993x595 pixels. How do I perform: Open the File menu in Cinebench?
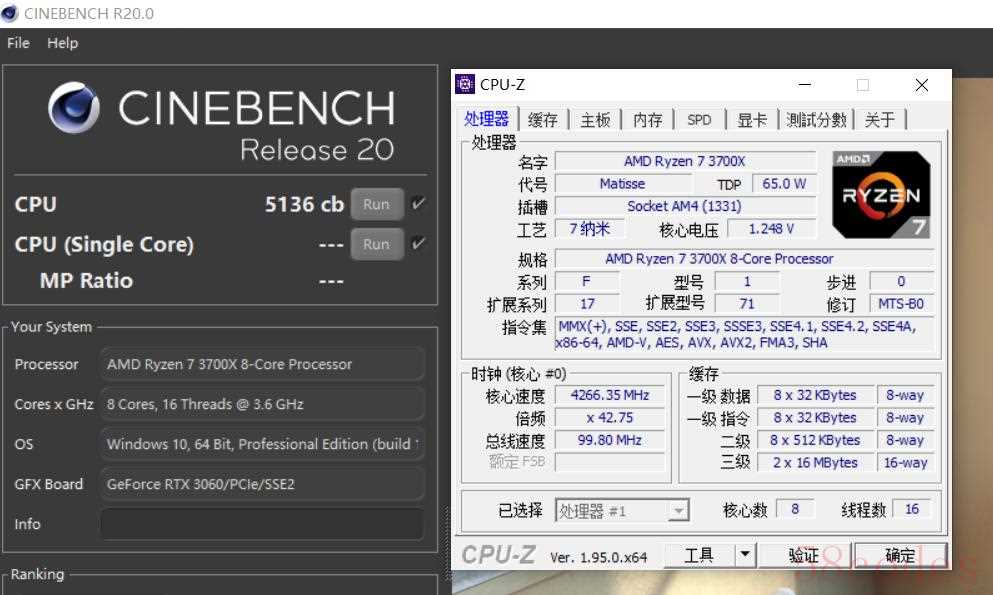18,43
